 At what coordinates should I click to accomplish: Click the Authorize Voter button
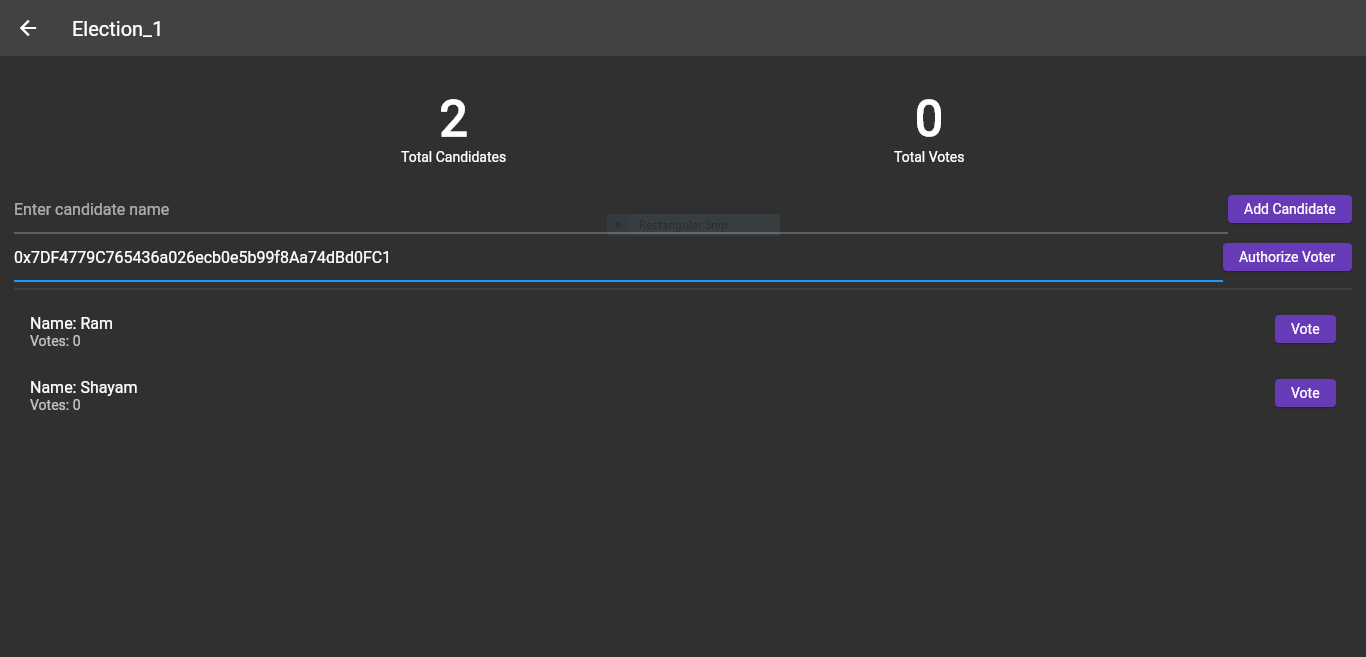pos(1287,257)
